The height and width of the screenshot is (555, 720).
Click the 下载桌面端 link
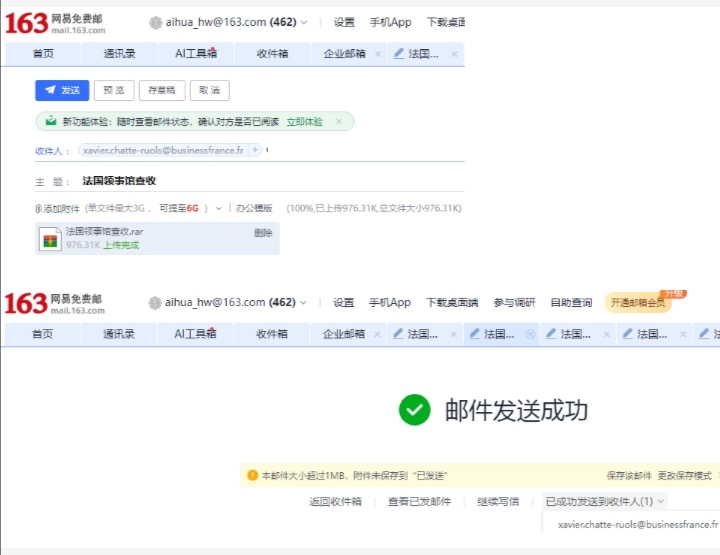[452, 303]
